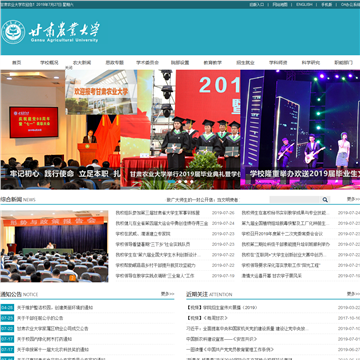Open the 07-22 甘肃农业大学 公告 notice
The image size is (360, 360).
[x=53, y=329]
